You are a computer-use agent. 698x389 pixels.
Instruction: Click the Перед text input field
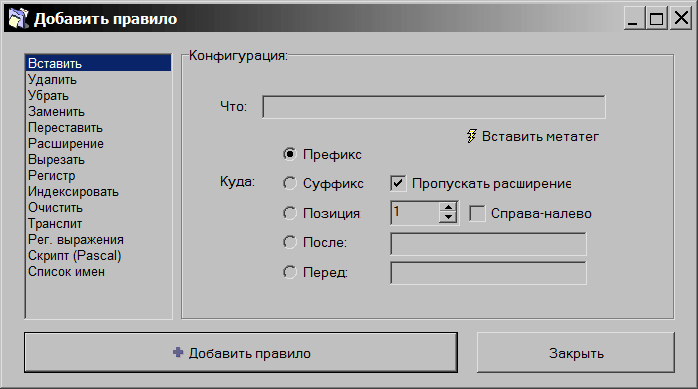pyautogui.click(x=488, y=273)
